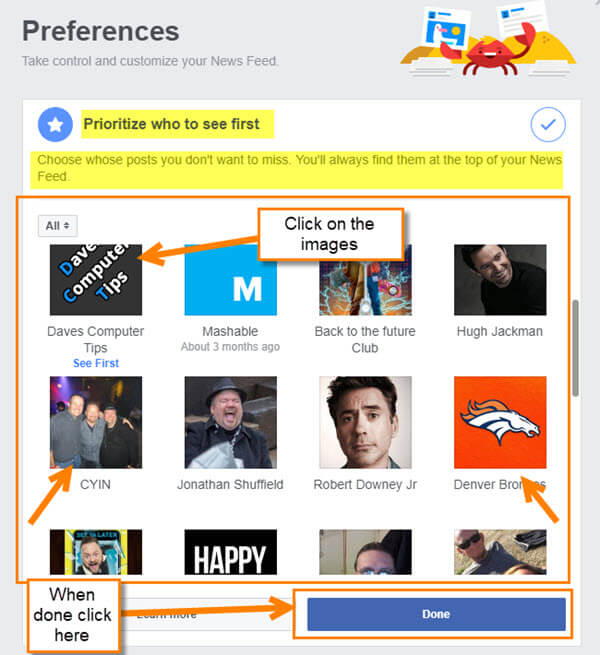The width and height of the screenshot is (600, 655).
Task: Click the vertical scrollbar thumb
Action: (x=575, y=348)
